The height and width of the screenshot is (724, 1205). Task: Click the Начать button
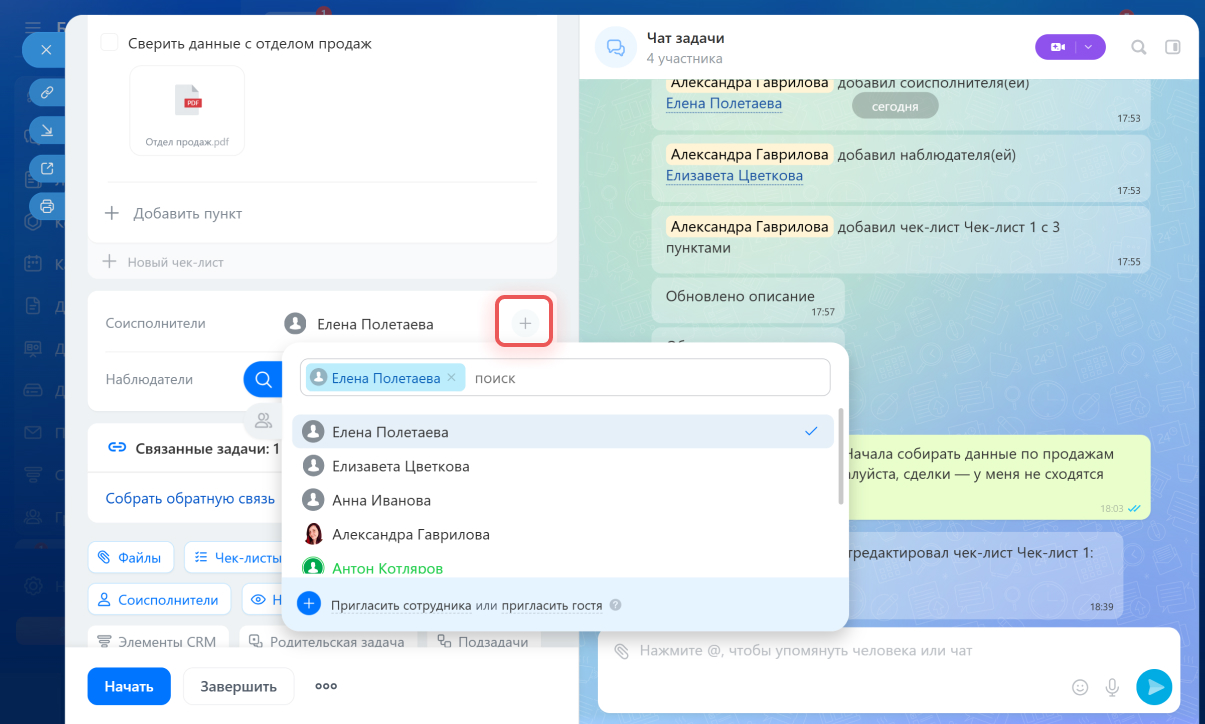pyautogui.click(x=129, y=687)
